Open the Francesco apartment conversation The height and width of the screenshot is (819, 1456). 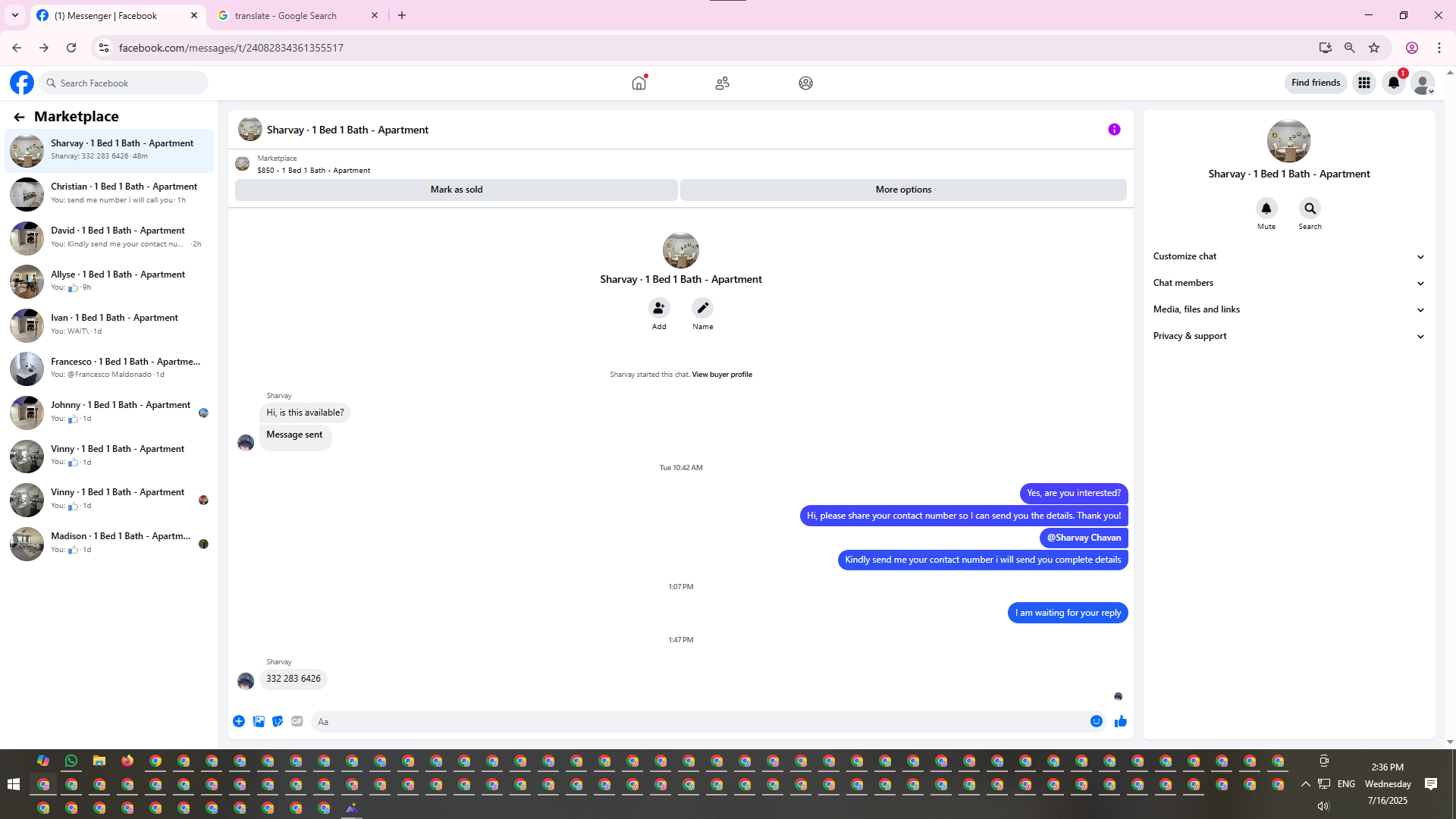coord(109,369)
